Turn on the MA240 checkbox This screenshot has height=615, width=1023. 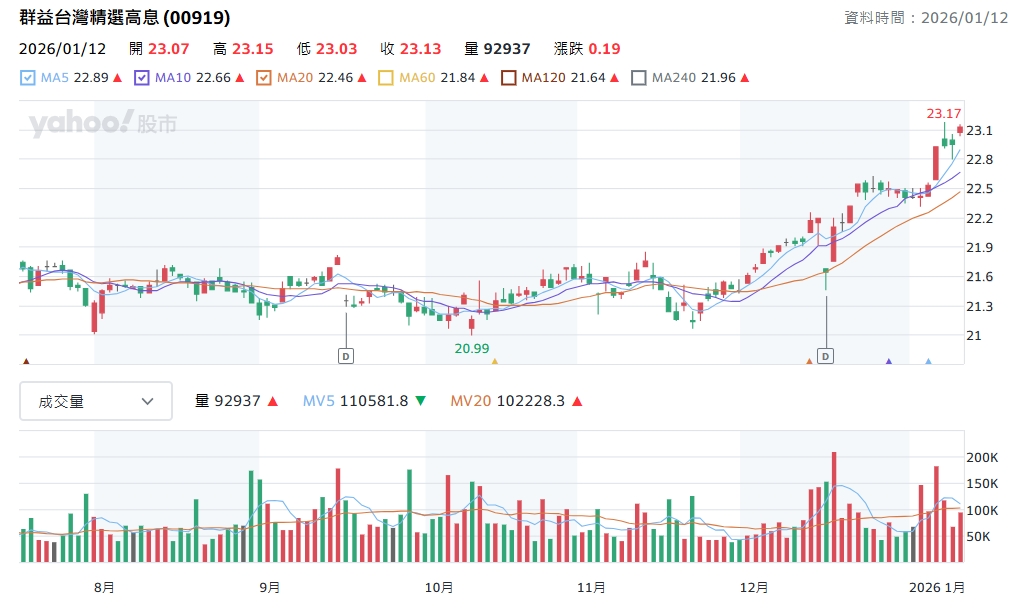point(639,78)
